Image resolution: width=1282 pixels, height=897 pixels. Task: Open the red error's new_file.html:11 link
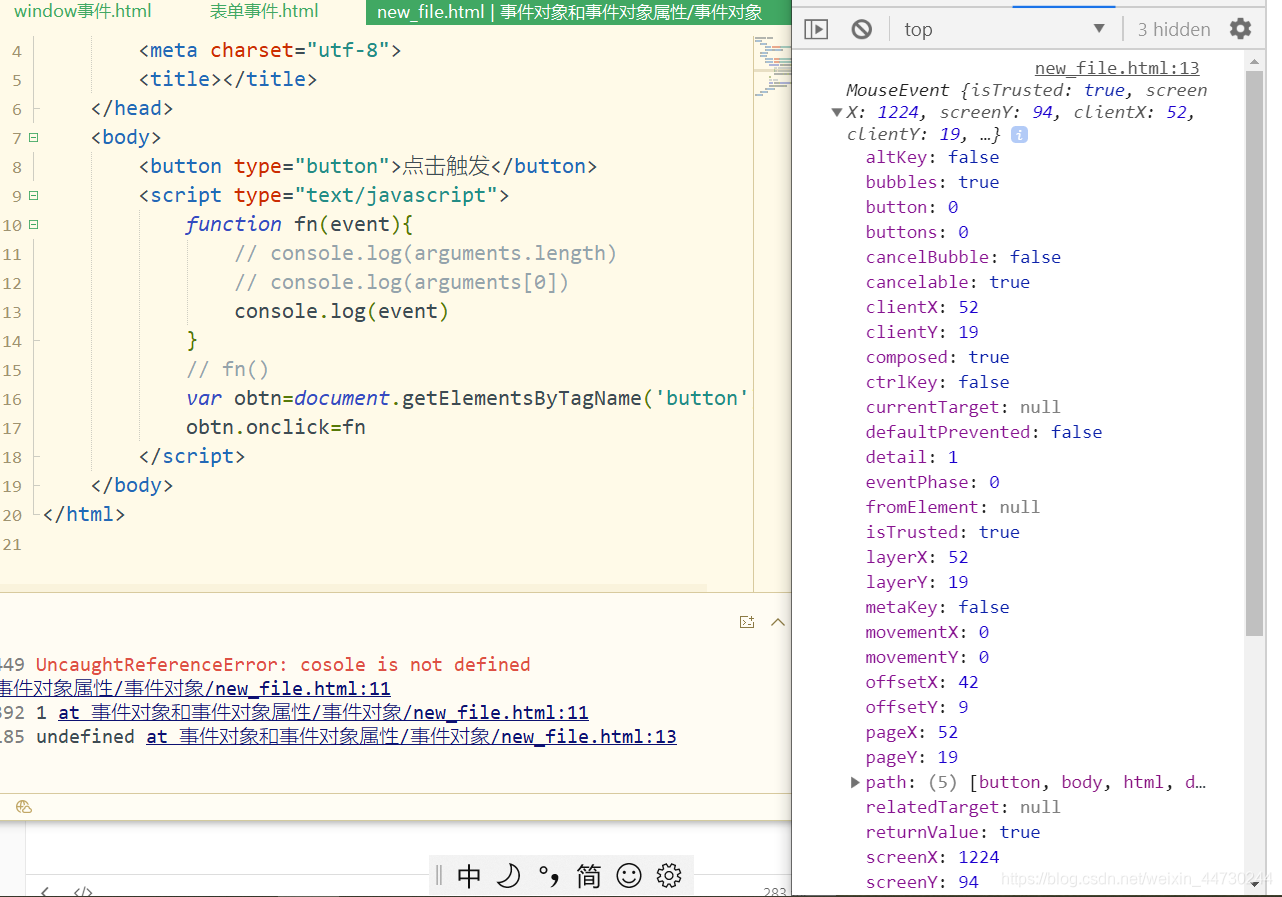click(195, 689)
